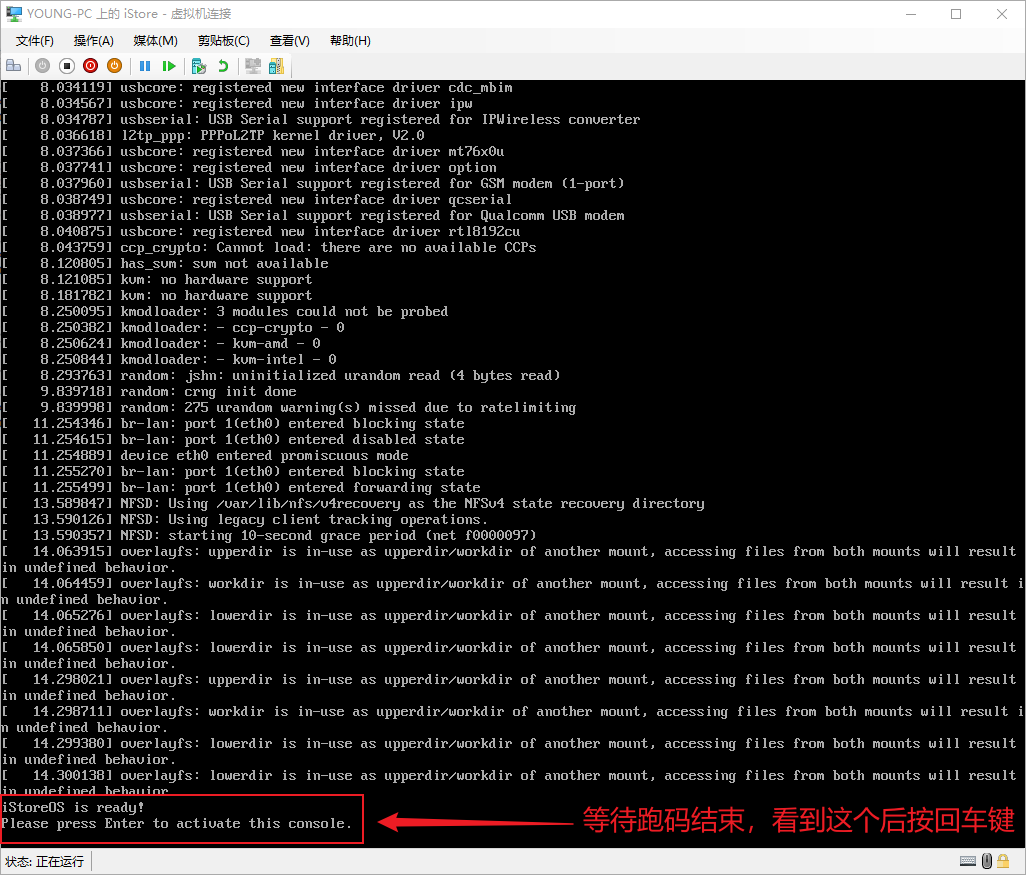This screenshot has width=1026, height=875.
Task: Click 'jshn: uninitialized urandom read' line
Action: pyautogui.click(x=281, y=376)
